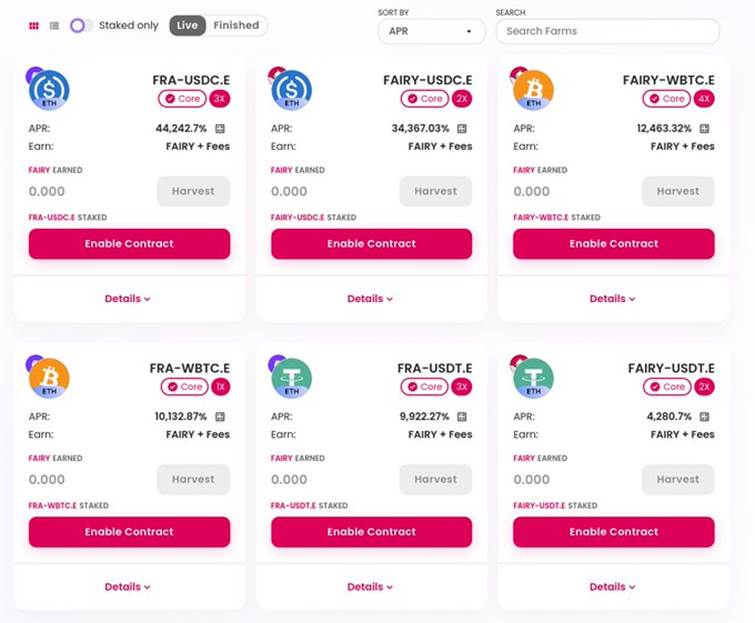Enable Contract for FRA-WBTC.E farm
The image size is (755, 623).
click(x=129, y=532)
